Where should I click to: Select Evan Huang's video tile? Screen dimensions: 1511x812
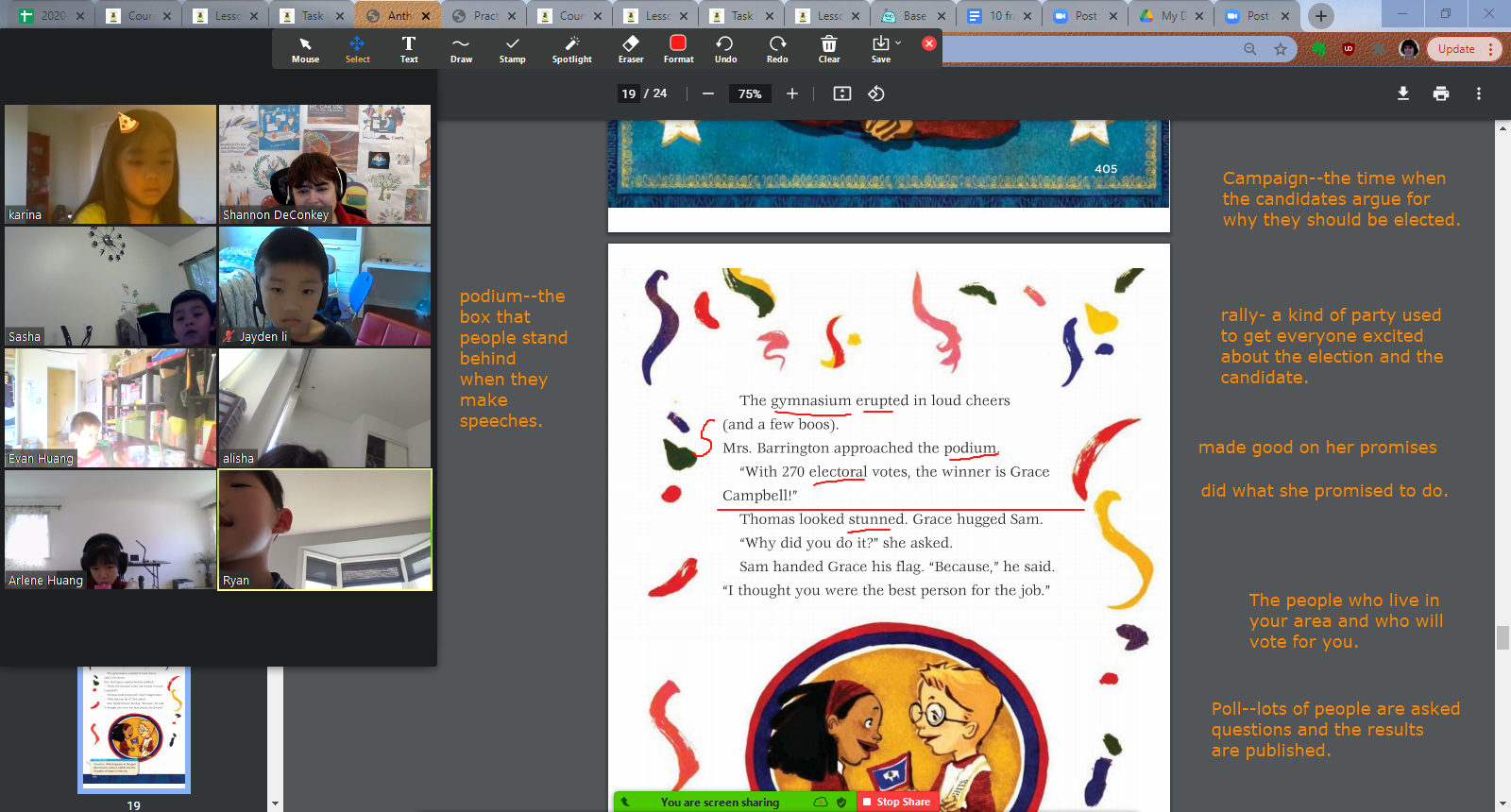click(110, 408)
